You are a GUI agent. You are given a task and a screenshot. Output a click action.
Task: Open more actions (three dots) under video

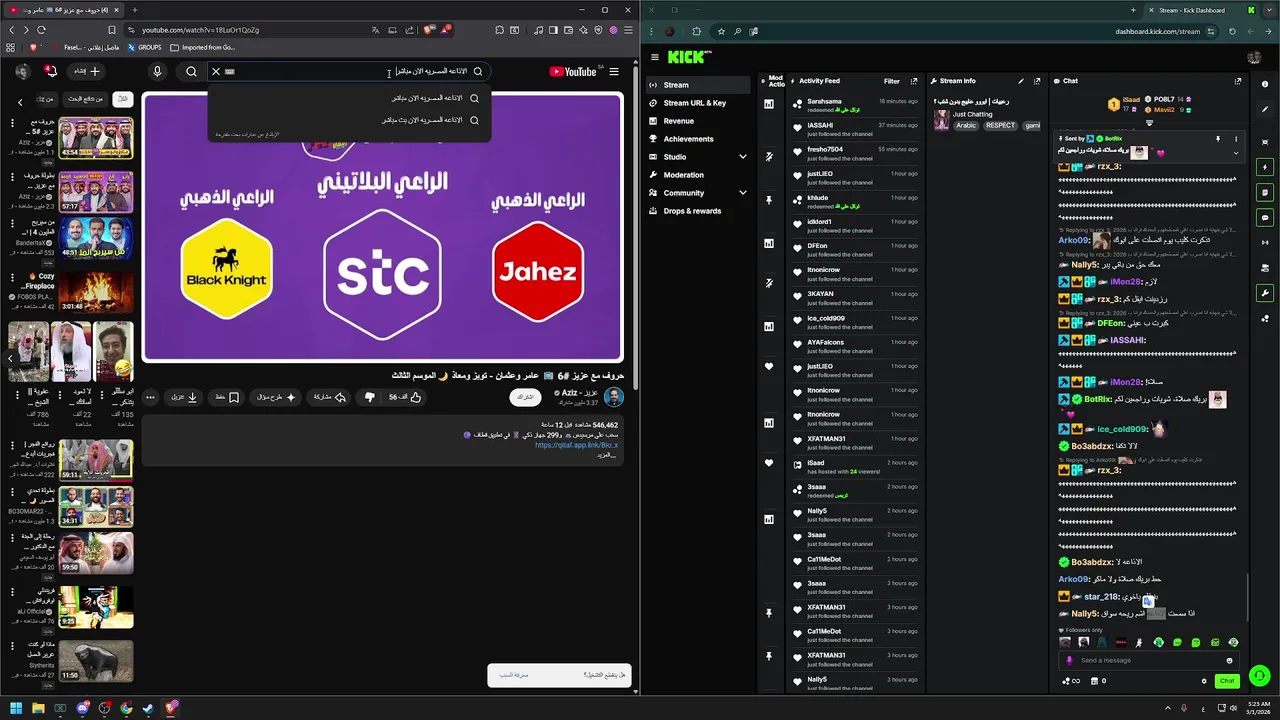click(x=150, y=397)
